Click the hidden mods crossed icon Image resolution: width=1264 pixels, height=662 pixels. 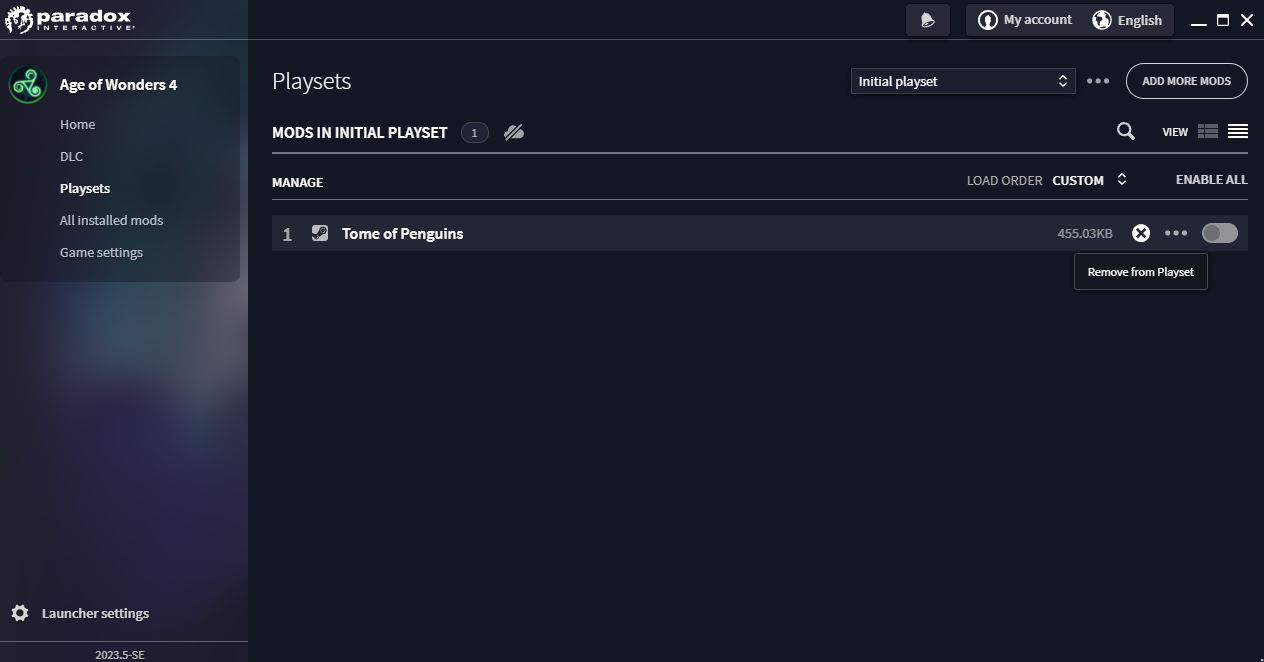tap(514, 132)
